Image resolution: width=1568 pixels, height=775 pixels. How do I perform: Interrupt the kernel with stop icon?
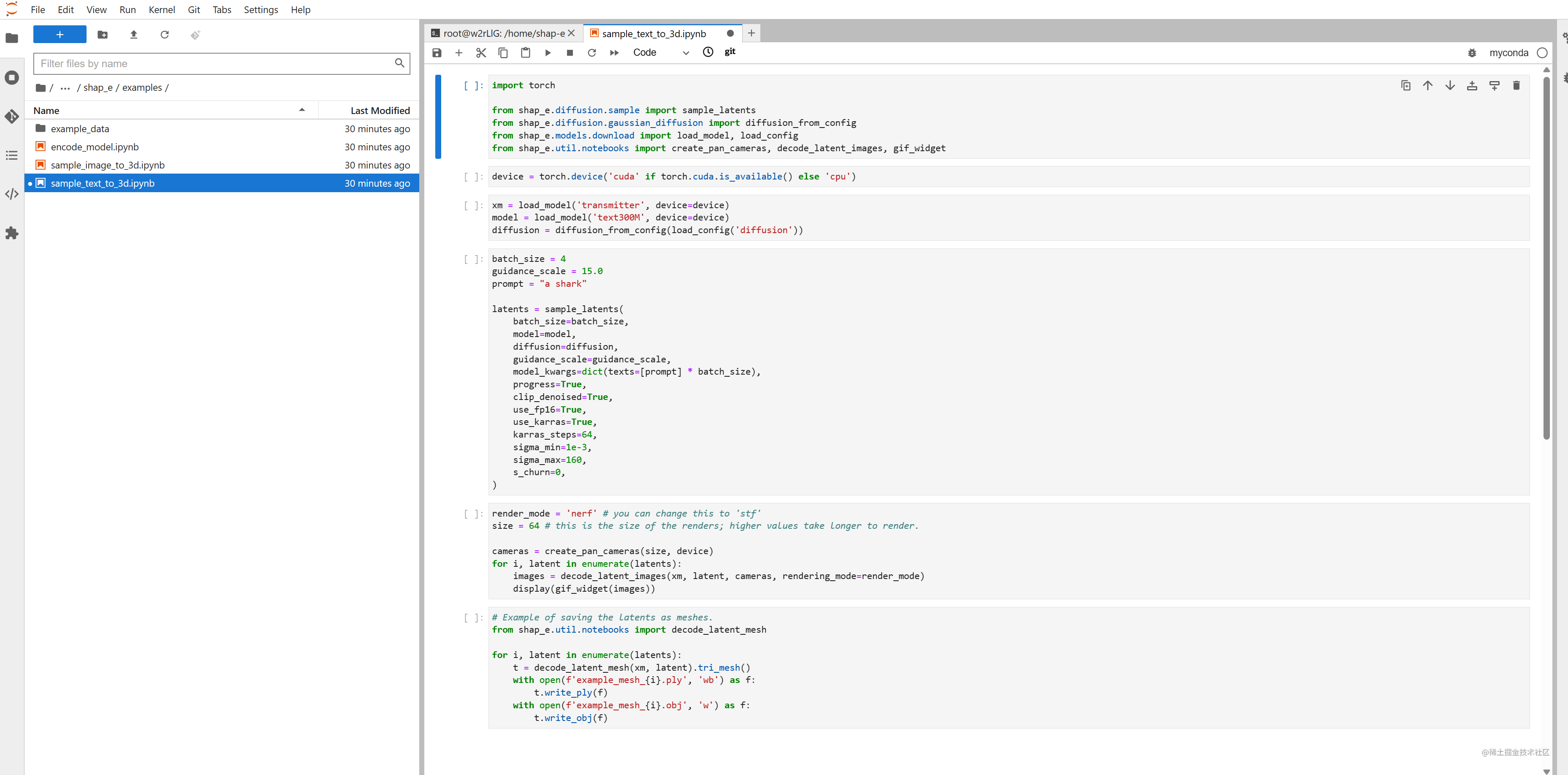570,53
